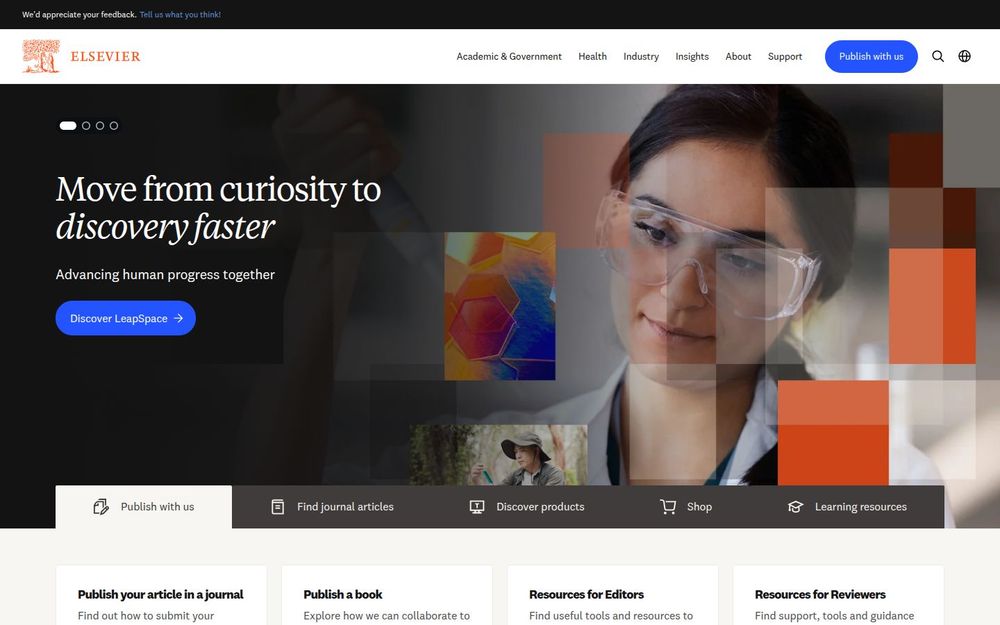Select the second carousel slide dot
Image resolution: width=1000 pixels, height=625 pixels.
coord(86,126)
